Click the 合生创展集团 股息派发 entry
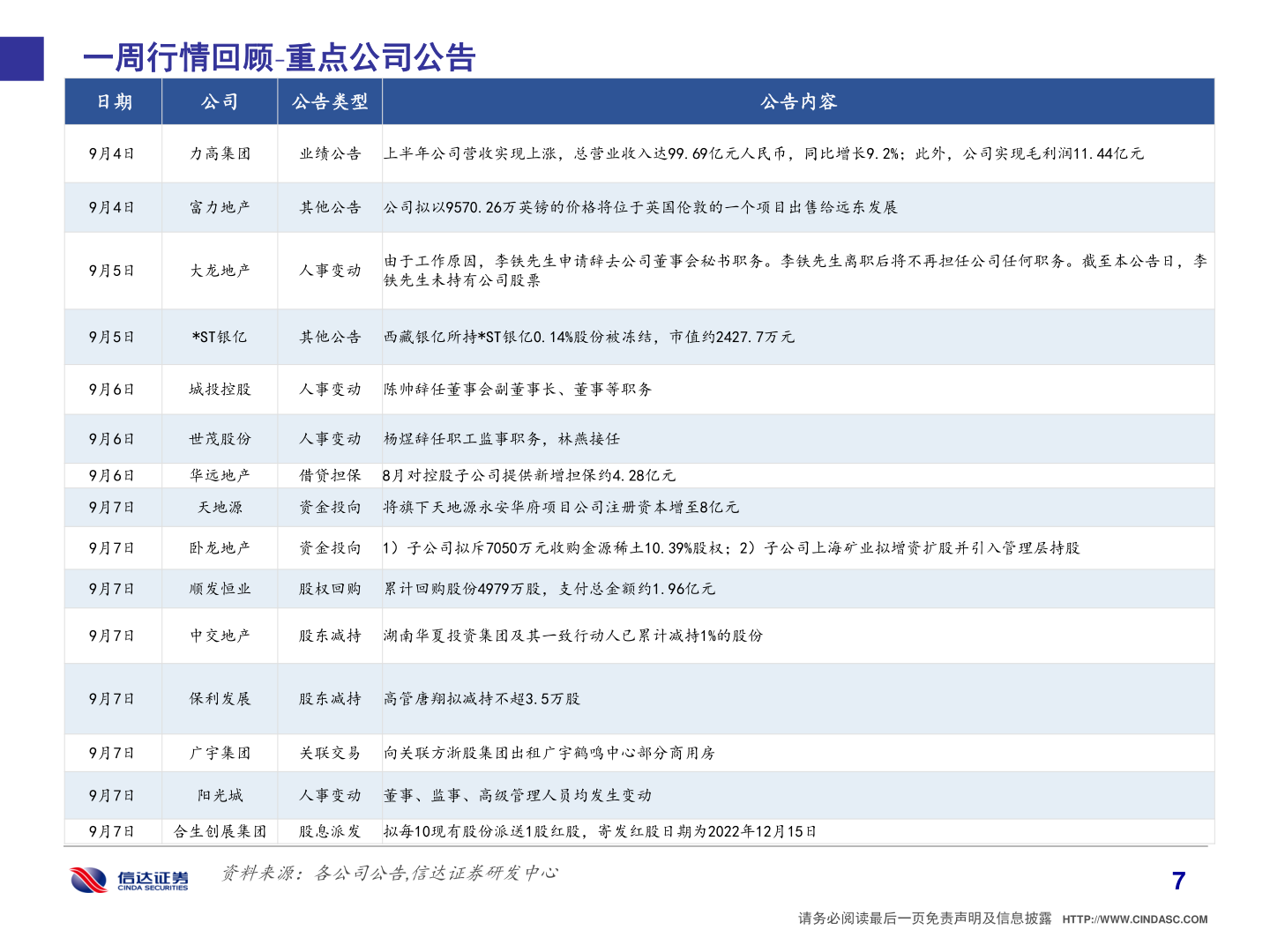The width and height of the screenshot is (1270, 952). point(219,829)
